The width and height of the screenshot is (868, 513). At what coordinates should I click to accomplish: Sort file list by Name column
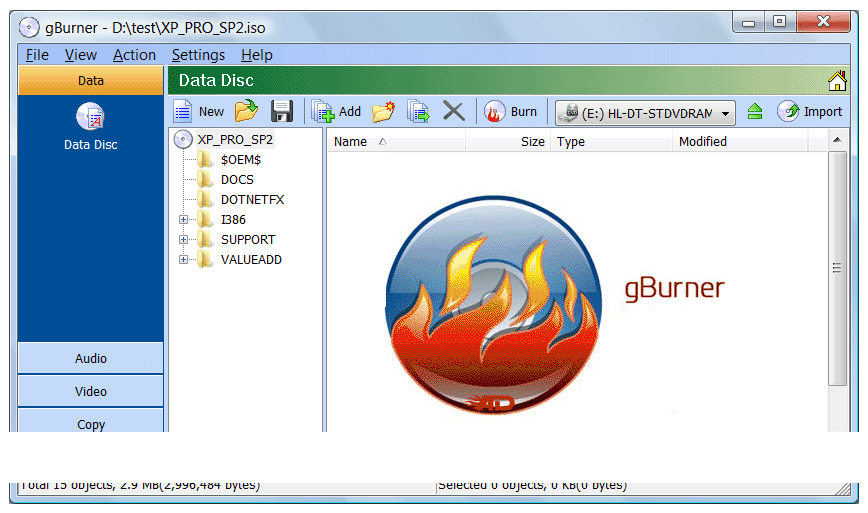click(x=396, y=142)
